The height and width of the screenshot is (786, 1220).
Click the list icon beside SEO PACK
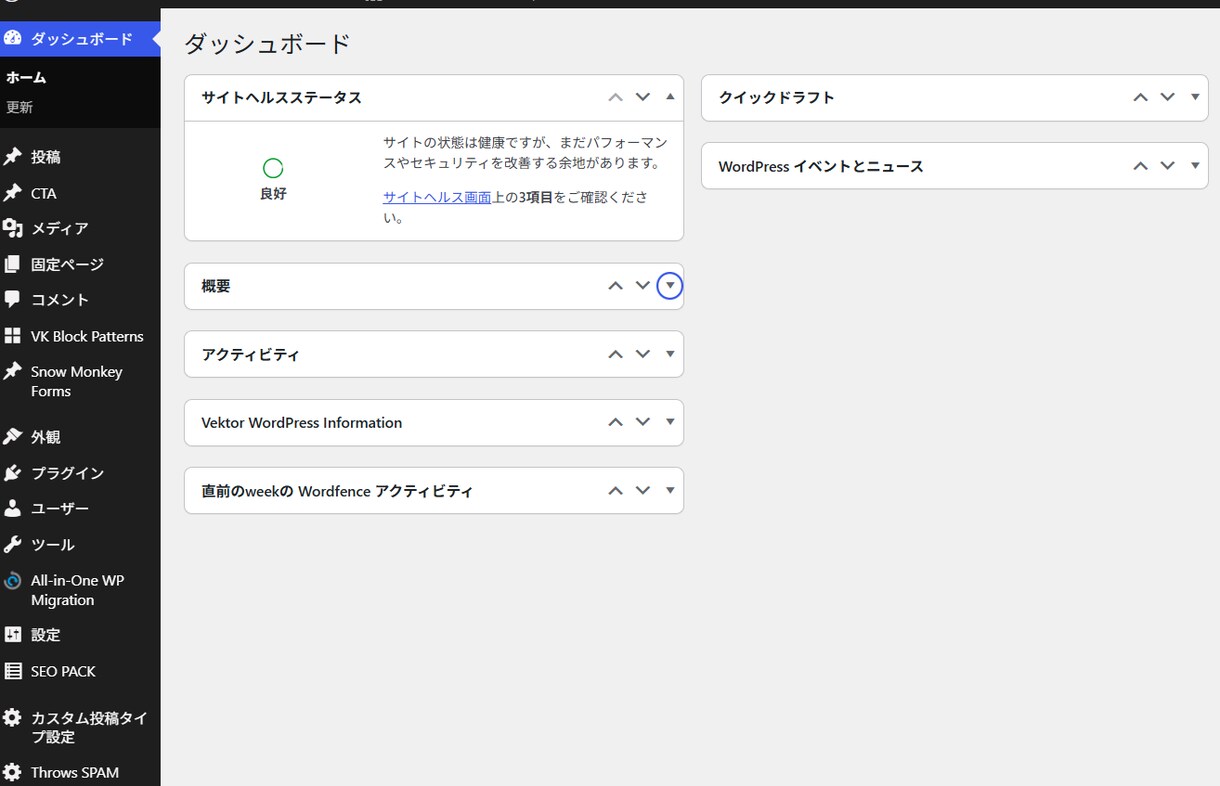point(12,671)
